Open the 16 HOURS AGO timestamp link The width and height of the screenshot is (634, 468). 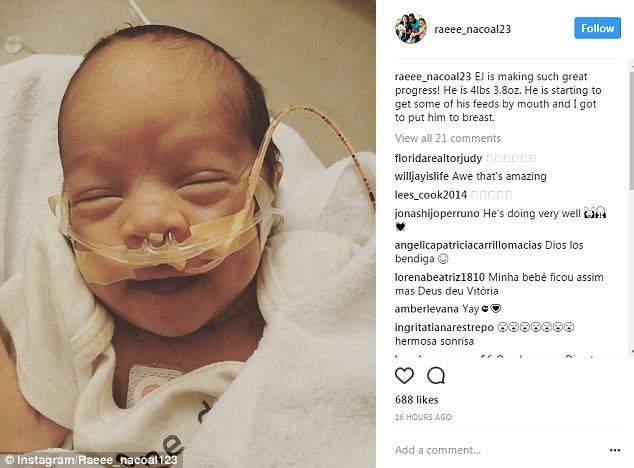(x=423, y=417)
